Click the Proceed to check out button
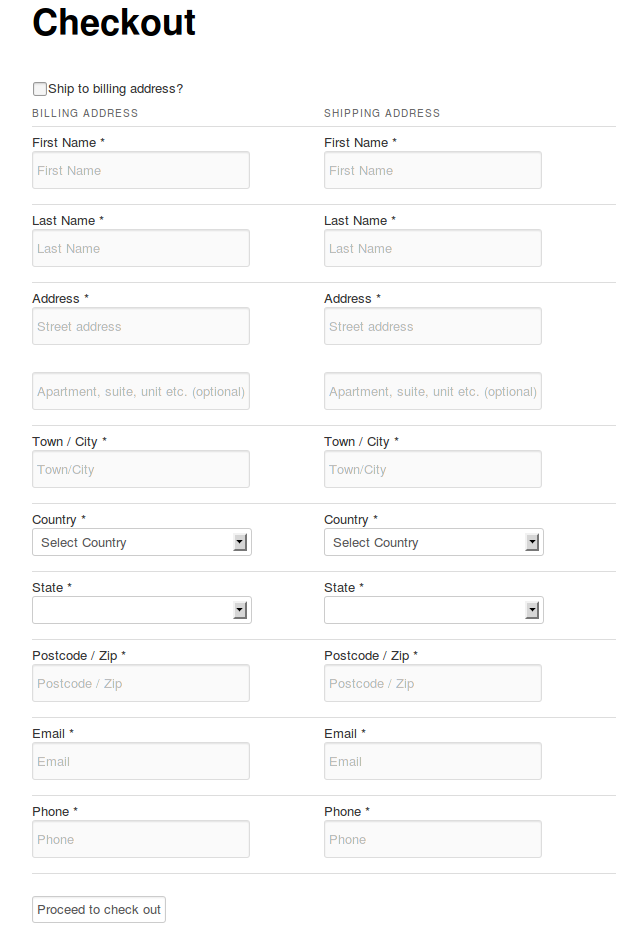The height and width of the screenshot is (938, 642). 98,909
